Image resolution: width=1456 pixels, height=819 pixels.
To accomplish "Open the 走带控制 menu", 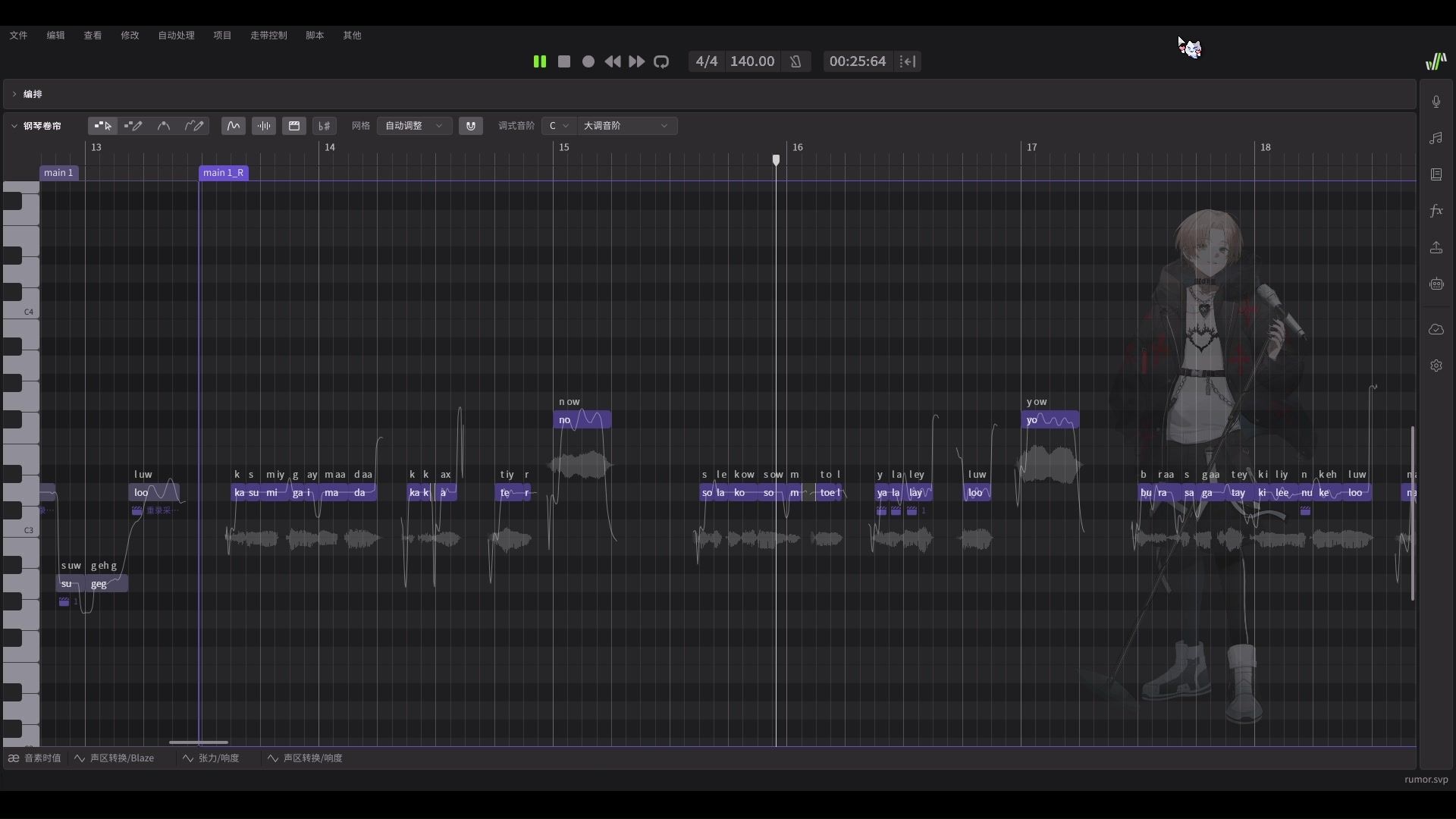I will point(269,36).
